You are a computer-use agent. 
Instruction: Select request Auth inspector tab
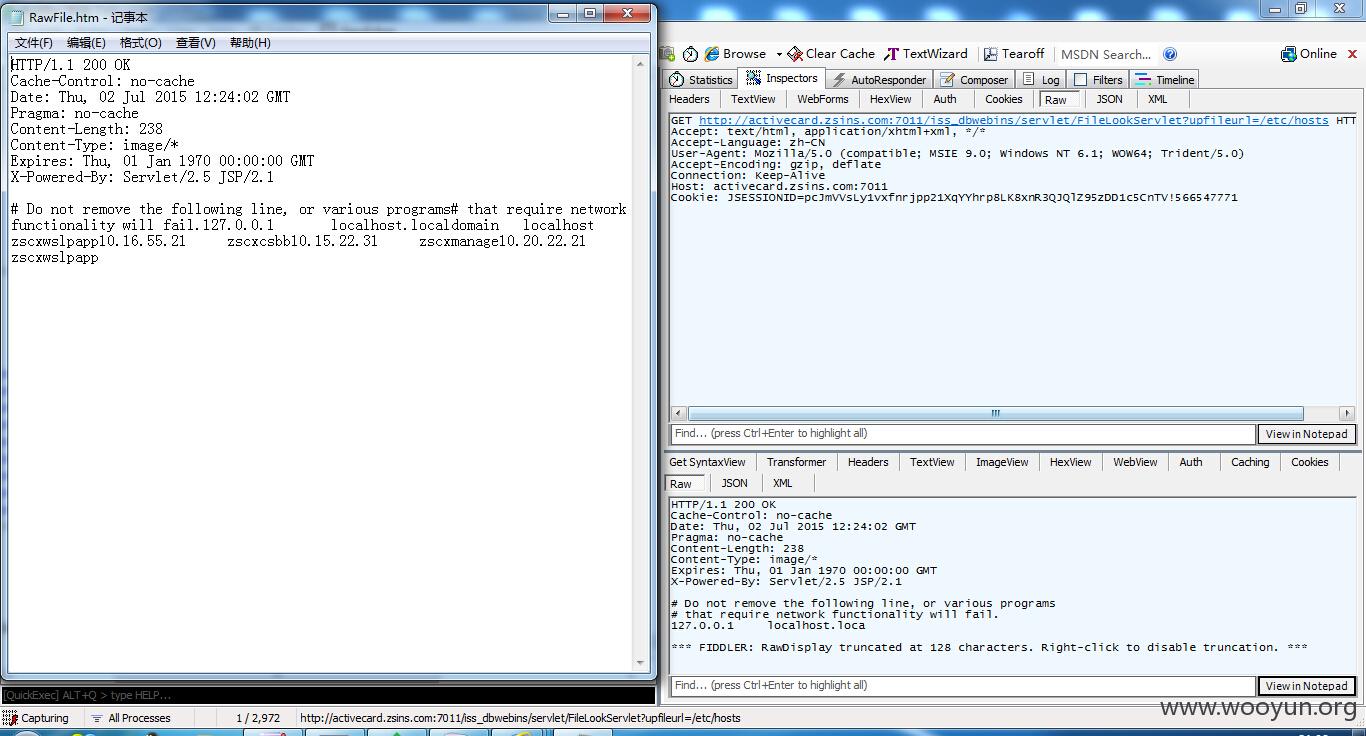[945, 99]
